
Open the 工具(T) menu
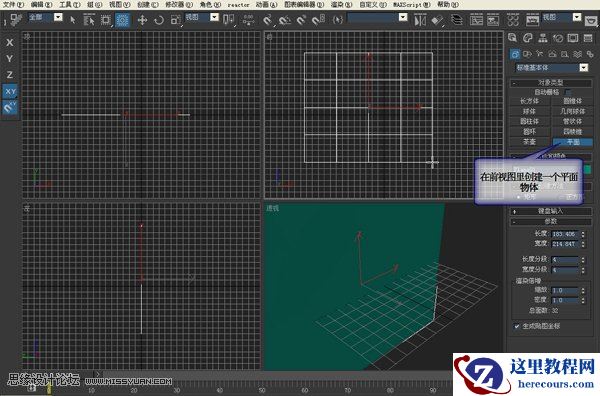[x=70, y=5]
